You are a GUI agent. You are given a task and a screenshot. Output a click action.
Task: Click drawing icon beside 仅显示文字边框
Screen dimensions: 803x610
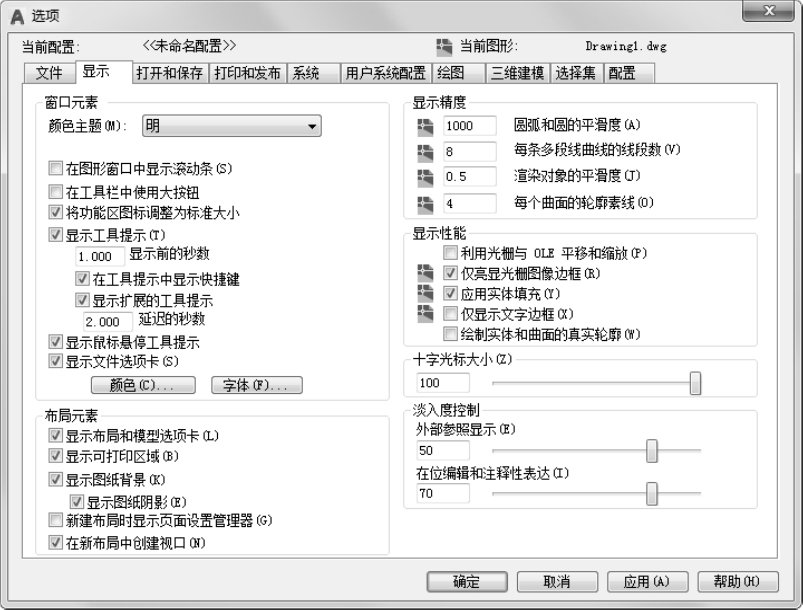coord(425,313)
